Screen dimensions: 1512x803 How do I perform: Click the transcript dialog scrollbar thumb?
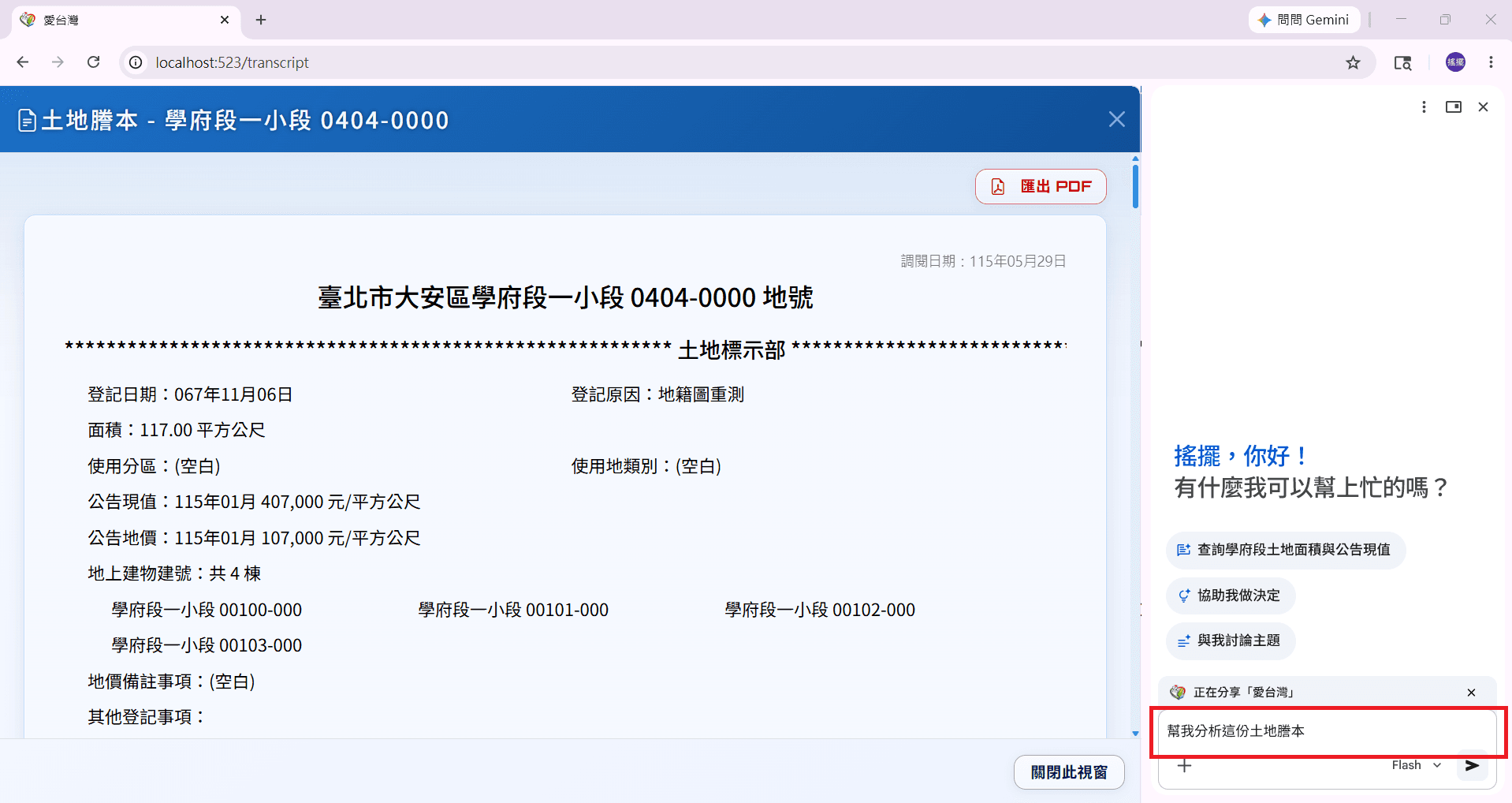click(x=1135, y=186)
